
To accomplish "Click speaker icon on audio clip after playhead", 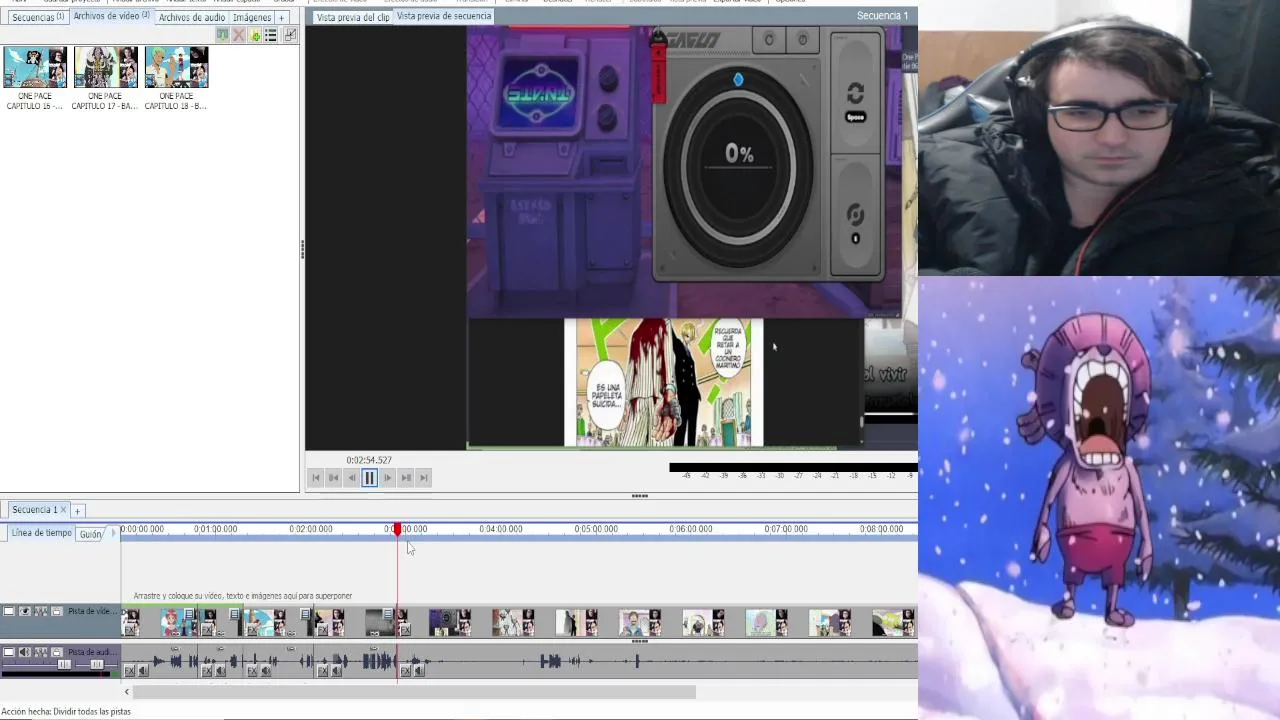I will click(x=419, y=670).
